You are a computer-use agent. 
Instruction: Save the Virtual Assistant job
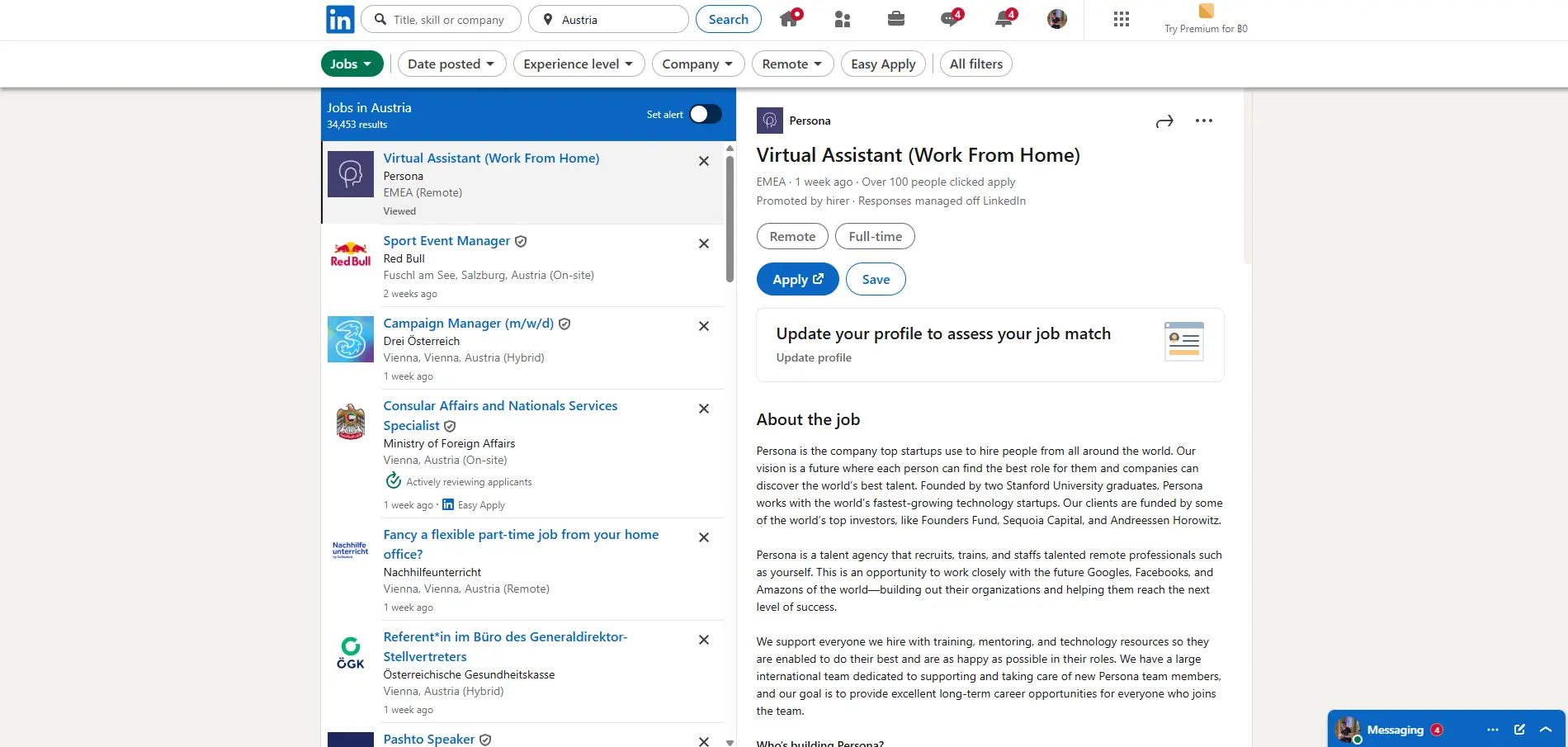tap(876, 279)
